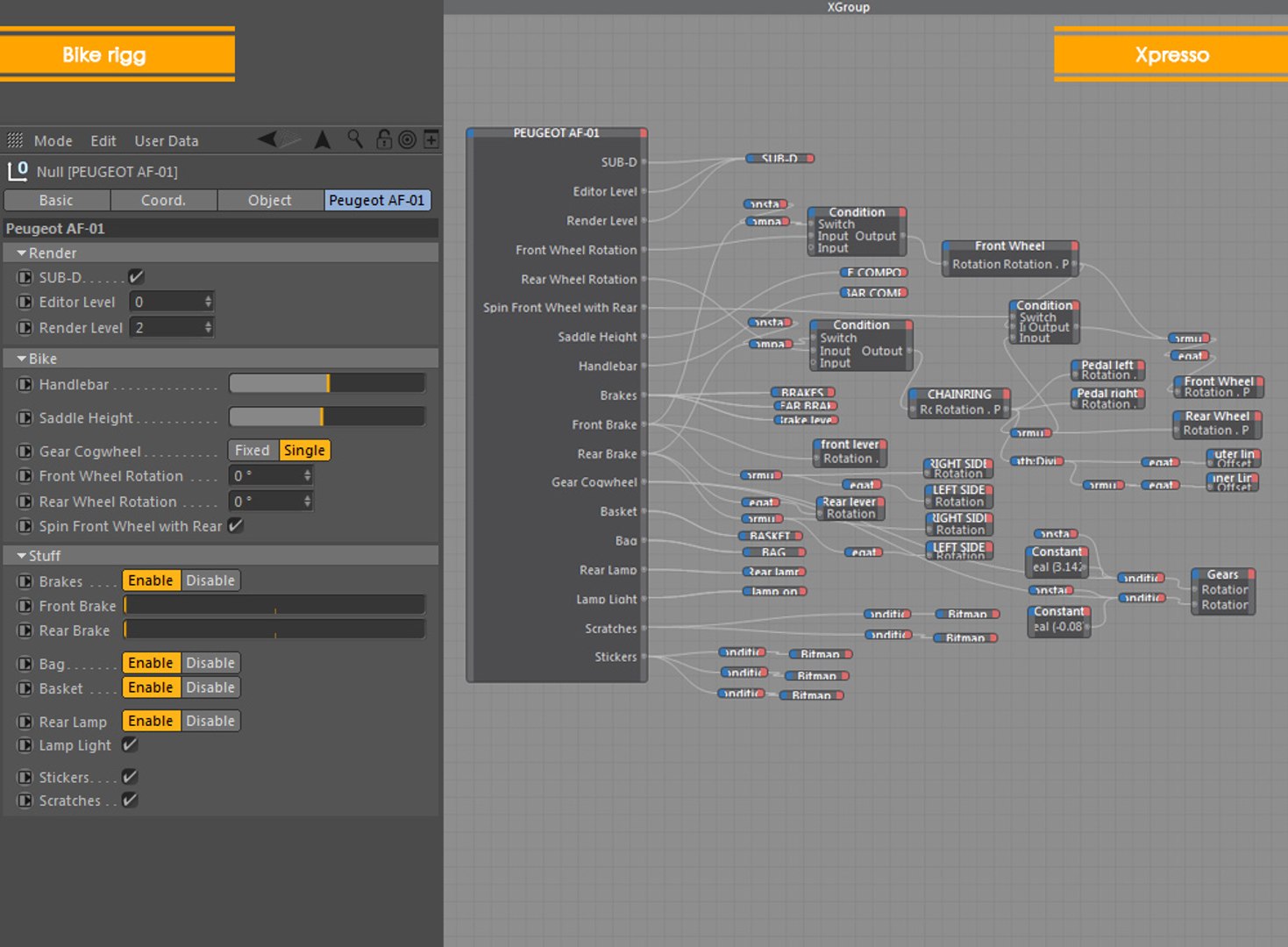Switch to the Coord. tab
Screen dimensions: 1288x947
[164, 201]
